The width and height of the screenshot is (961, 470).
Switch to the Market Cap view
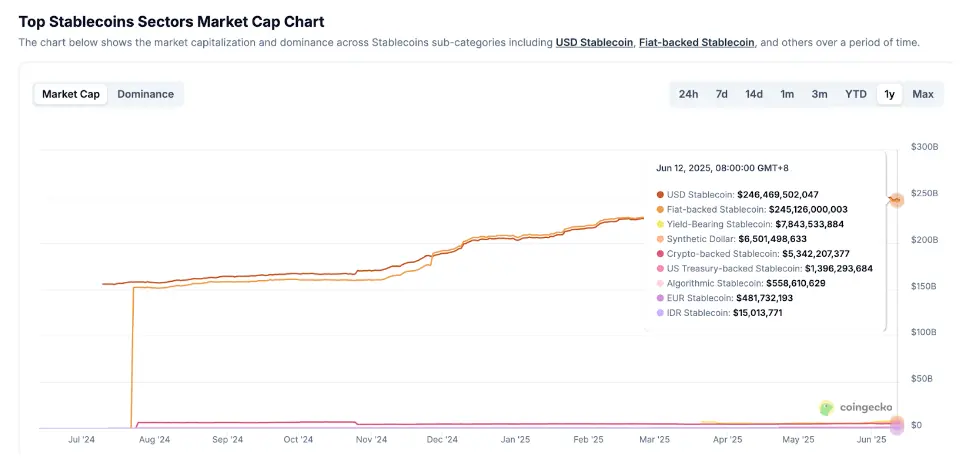(71, 94)
